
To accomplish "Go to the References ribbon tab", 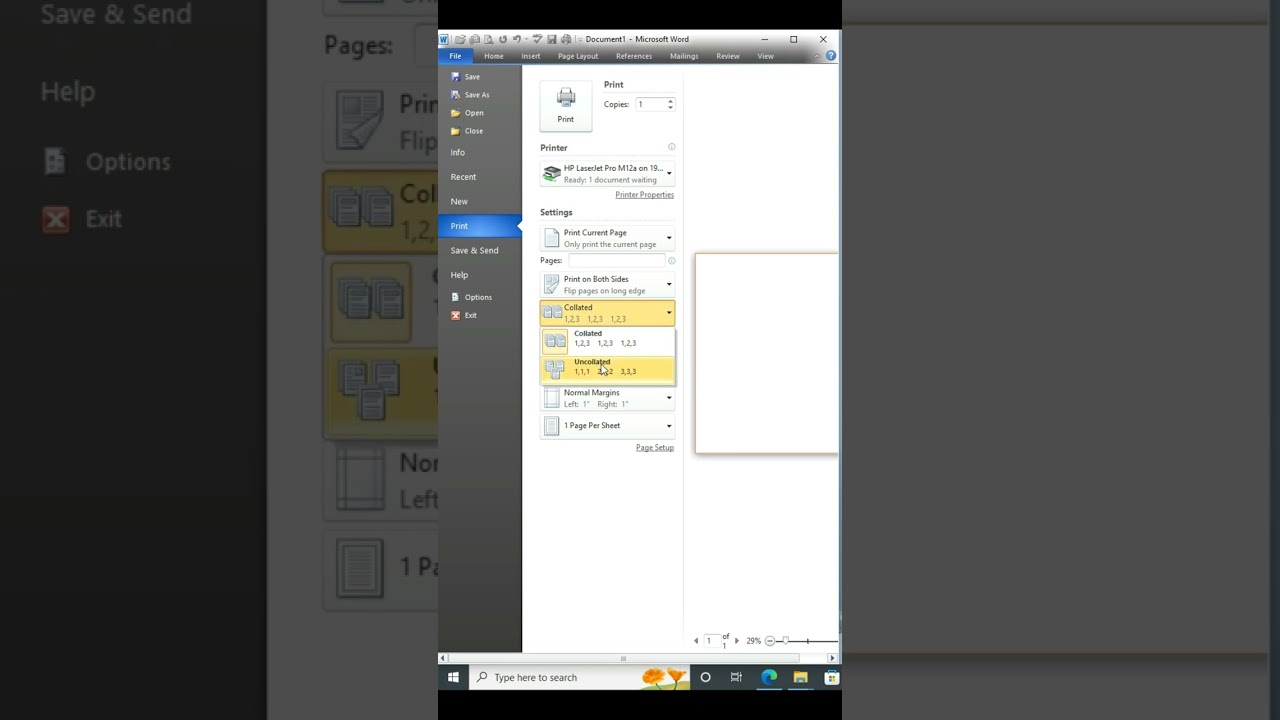I will [634, 56].
